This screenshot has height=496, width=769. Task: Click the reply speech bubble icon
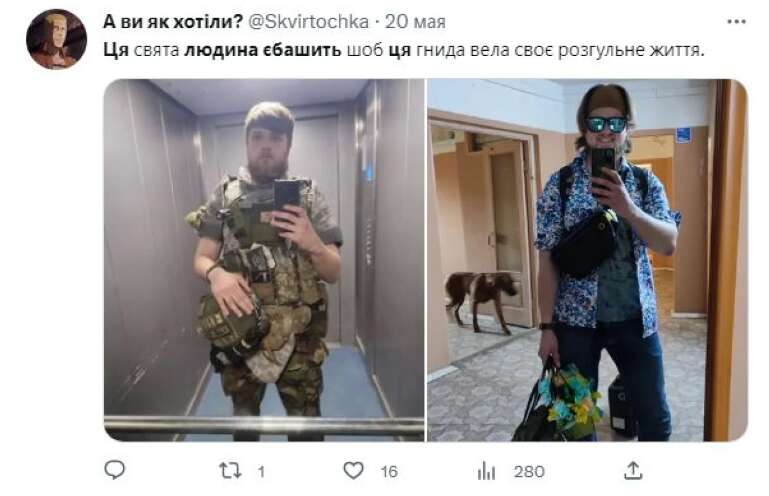(x=115, y=470)
